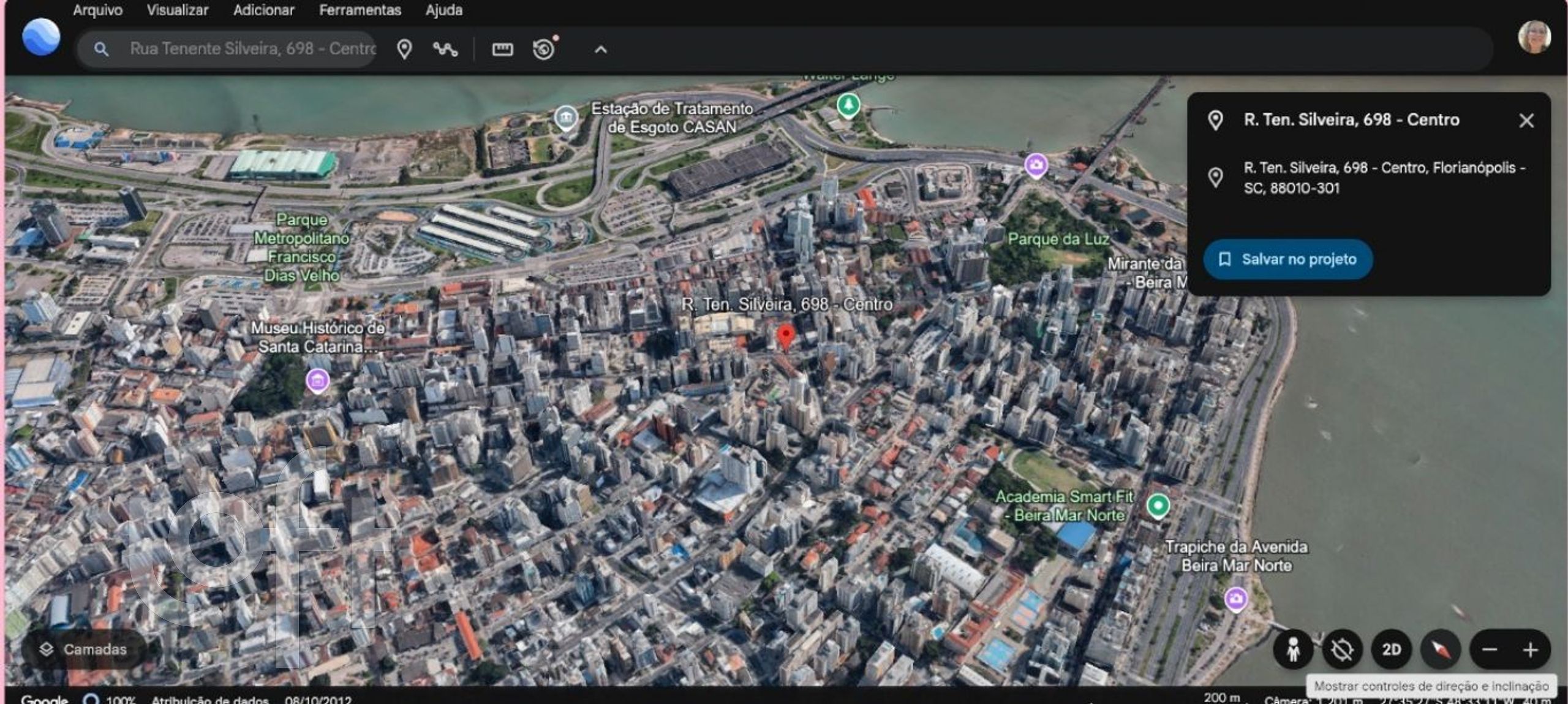Image resolution: width=1568 pixels, height=704 pixels.
Task: Click the red compass icon
Action: [1441, 649]
